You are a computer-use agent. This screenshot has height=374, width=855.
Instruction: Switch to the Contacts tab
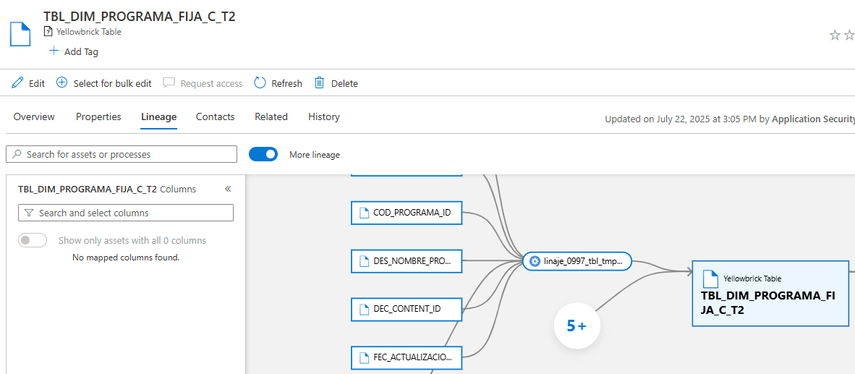[x=215, y=117]
